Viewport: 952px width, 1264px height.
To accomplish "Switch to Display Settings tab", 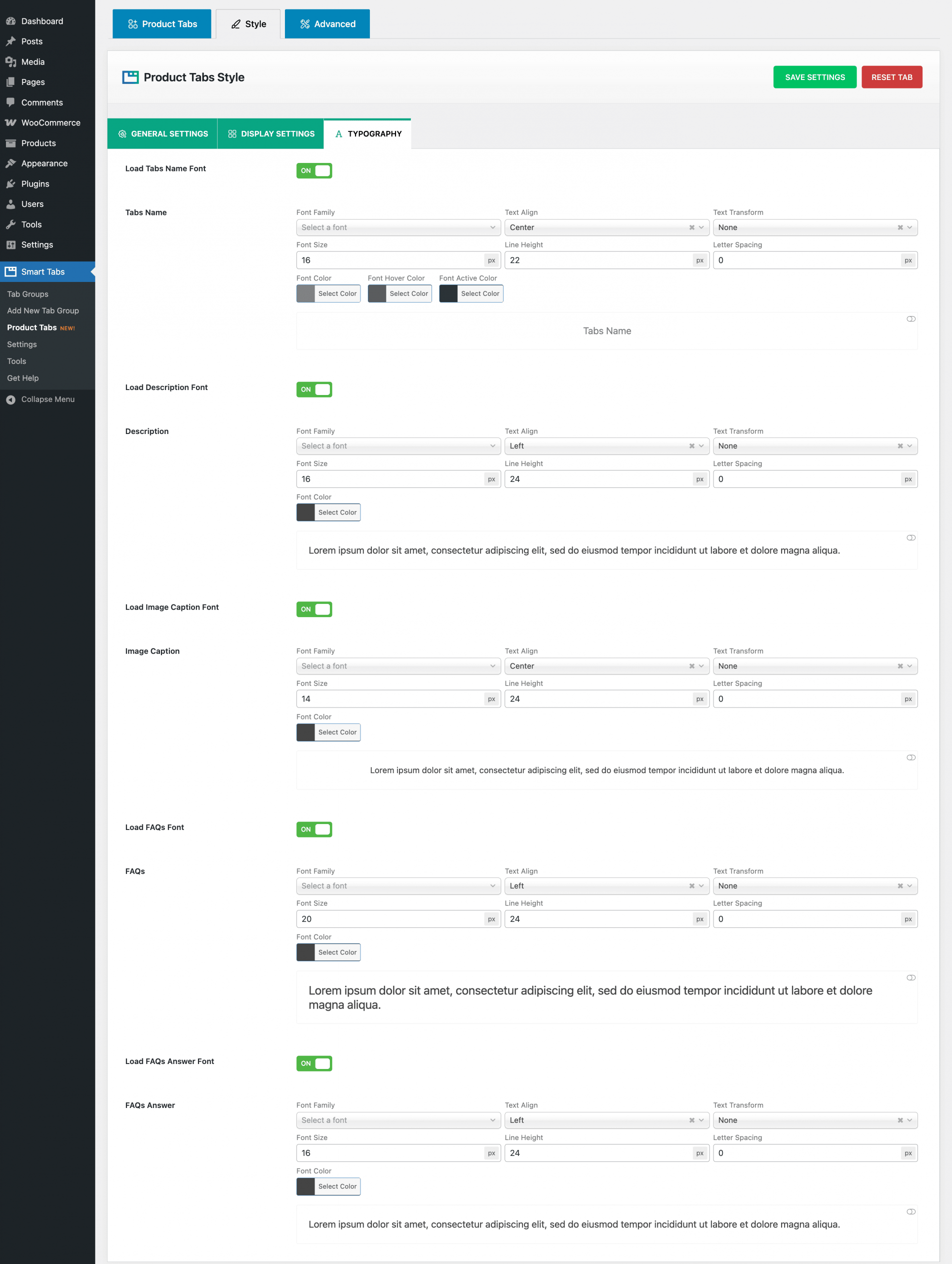I will click(x=271, y=134).
